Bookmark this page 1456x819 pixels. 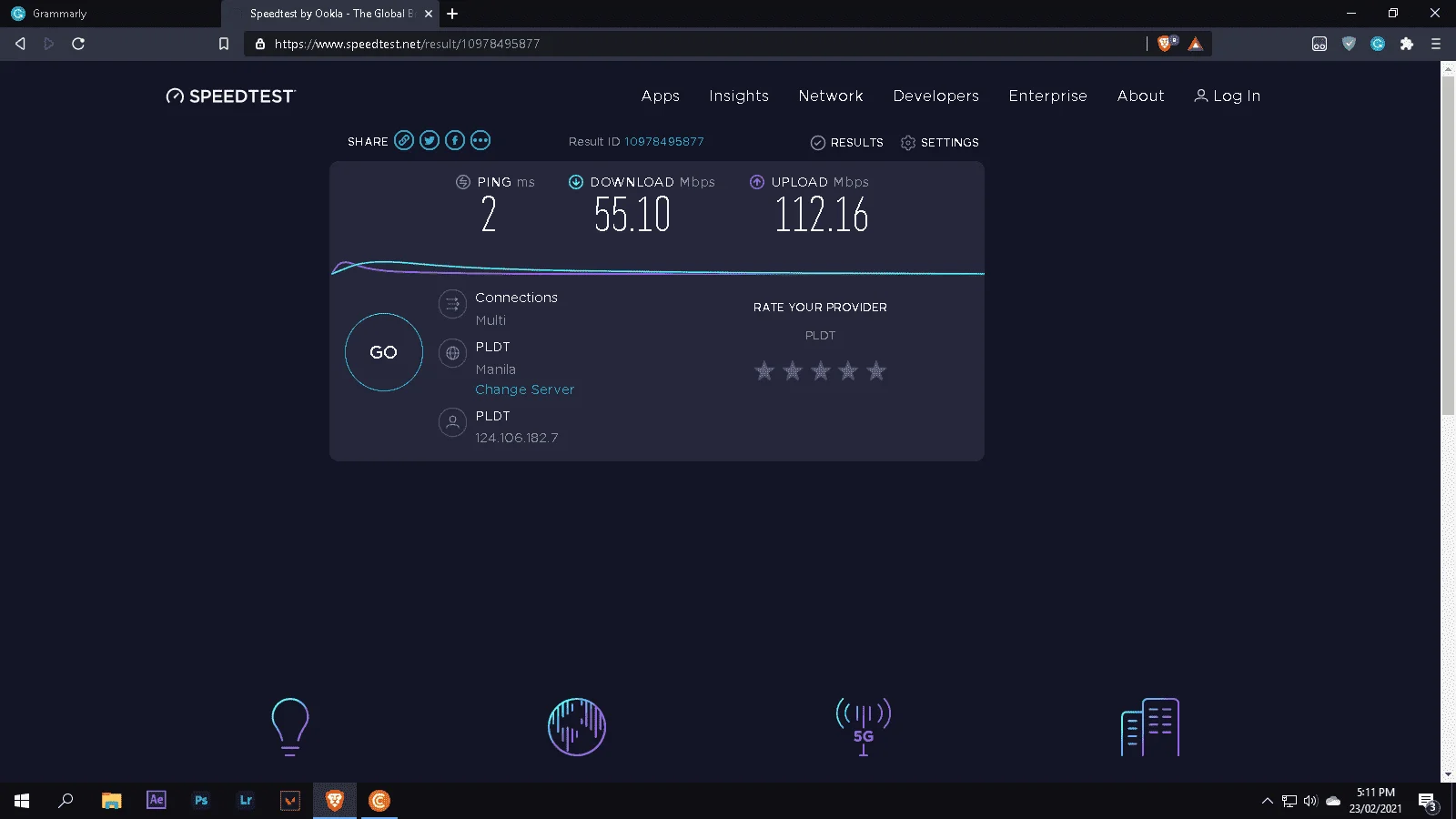224,44
